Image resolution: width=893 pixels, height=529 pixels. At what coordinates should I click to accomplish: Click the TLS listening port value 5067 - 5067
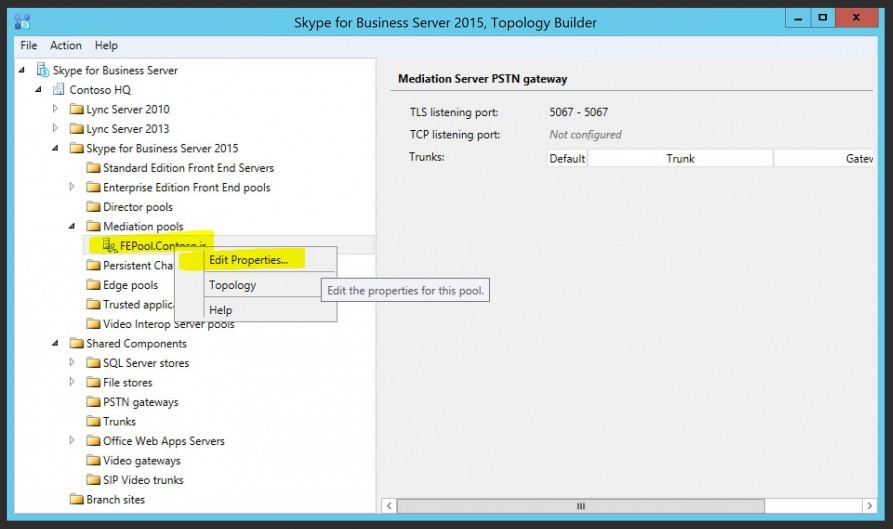coord(579,112)
